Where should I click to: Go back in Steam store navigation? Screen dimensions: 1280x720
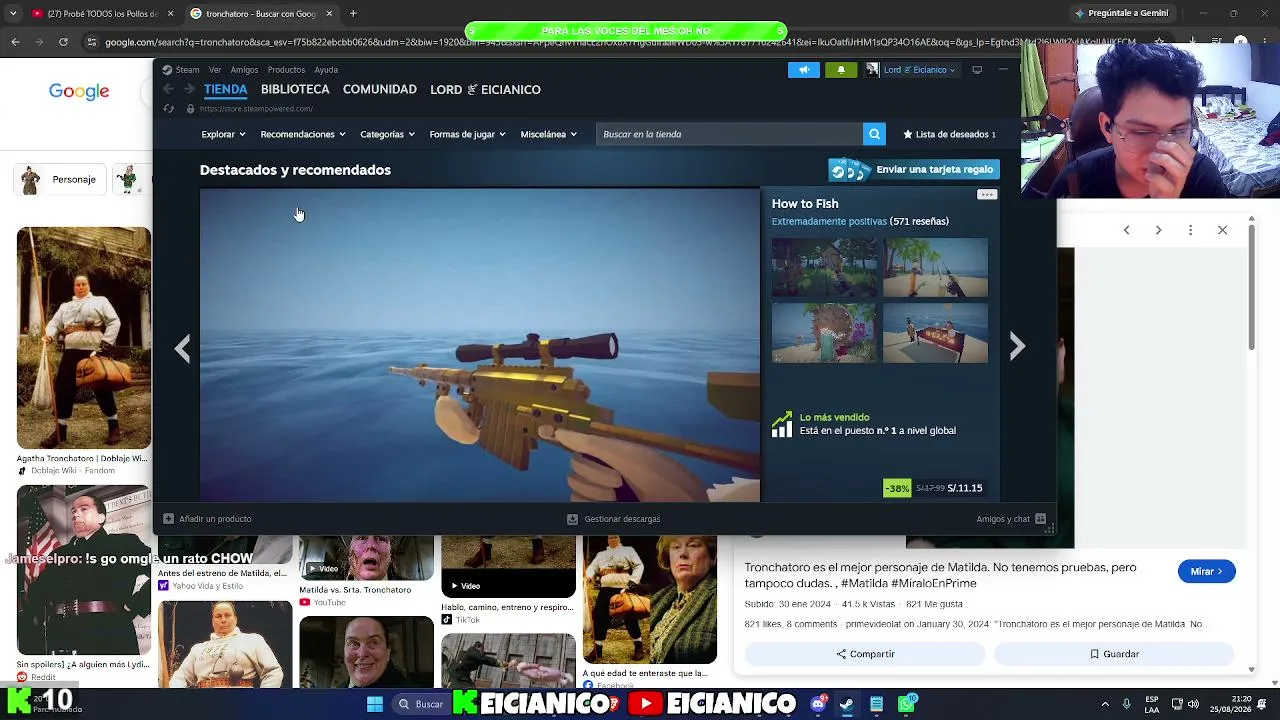pos(168,90)
